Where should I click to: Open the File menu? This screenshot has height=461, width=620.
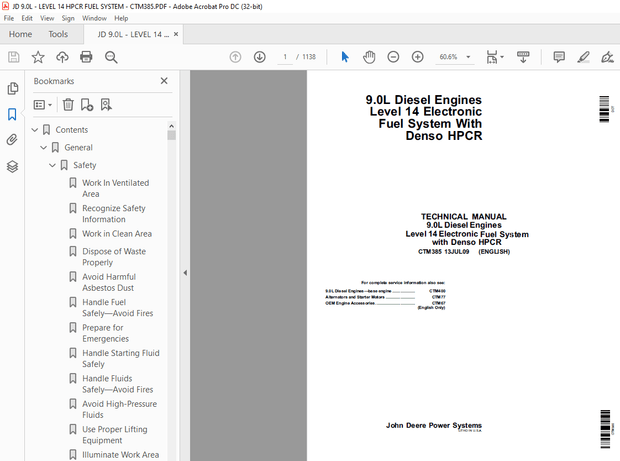point(9,18)
